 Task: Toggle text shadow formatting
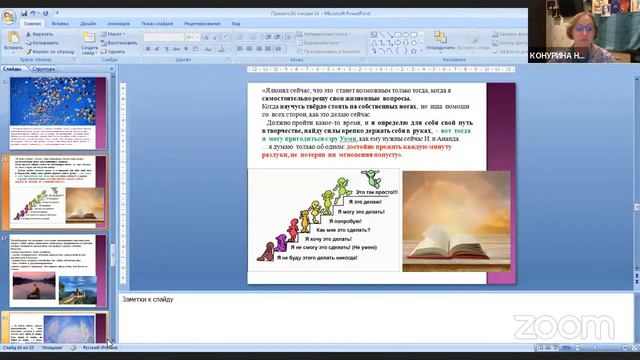(x=186, y=49)
